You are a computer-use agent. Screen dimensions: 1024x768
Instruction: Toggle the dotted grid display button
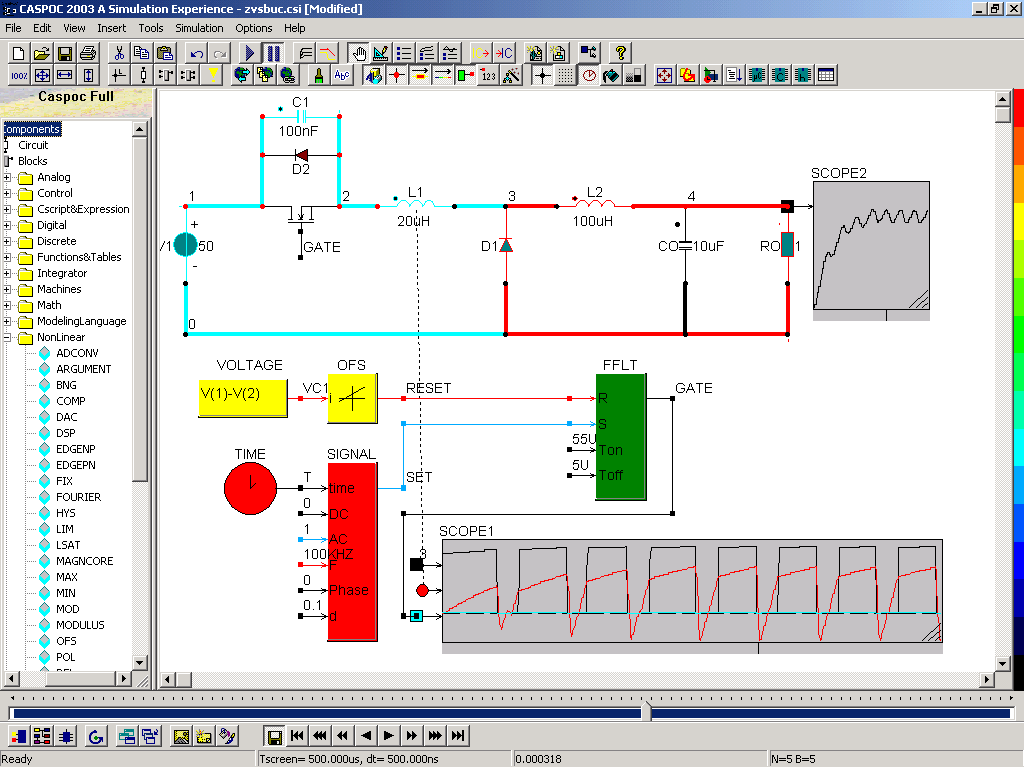pyautogui.click(x=566, y=75)
